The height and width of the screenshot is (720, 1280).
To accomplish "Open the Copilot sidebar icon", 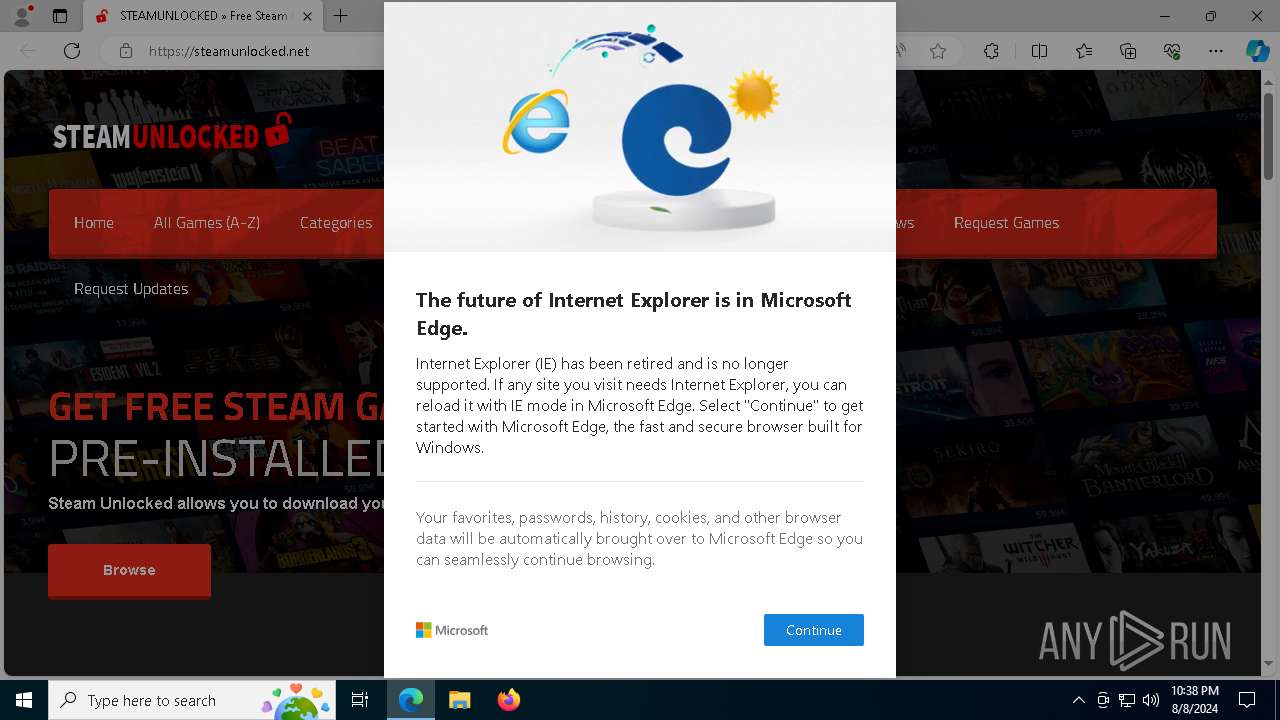I will pos(1257,51).
